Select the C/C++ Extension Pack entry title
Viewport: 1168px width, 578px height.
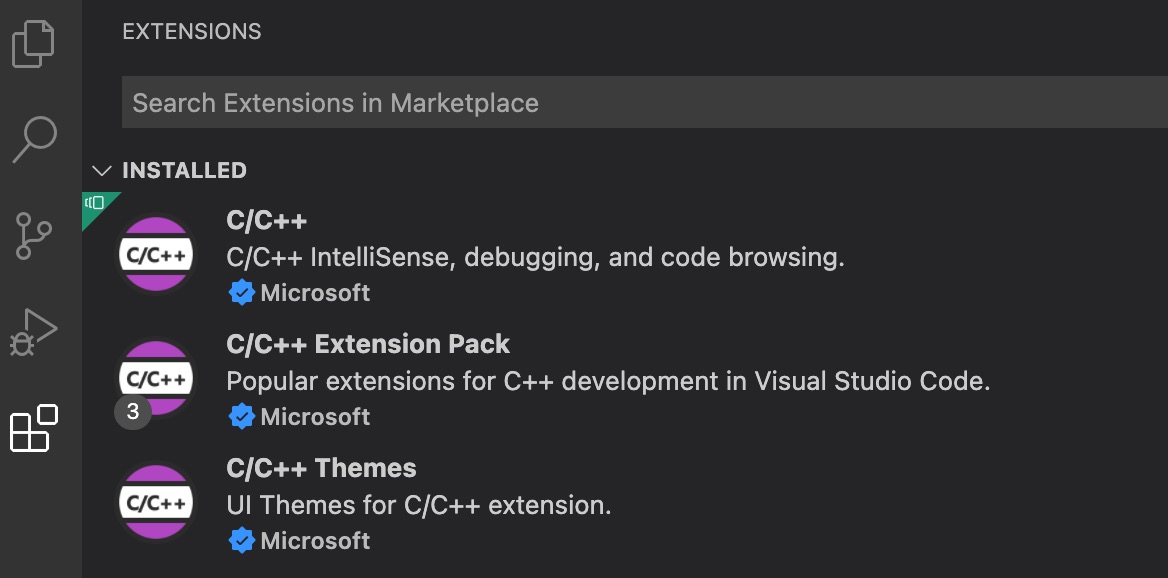click(368, 345)
